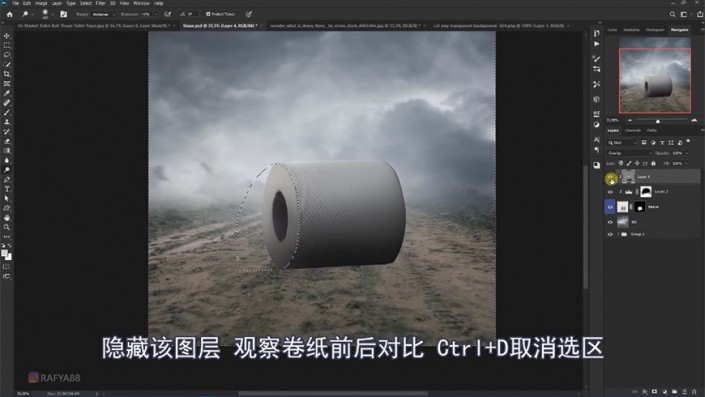Click the BG layer thumbnail
The height and width of the screenshot is (397, 705).
623,222
